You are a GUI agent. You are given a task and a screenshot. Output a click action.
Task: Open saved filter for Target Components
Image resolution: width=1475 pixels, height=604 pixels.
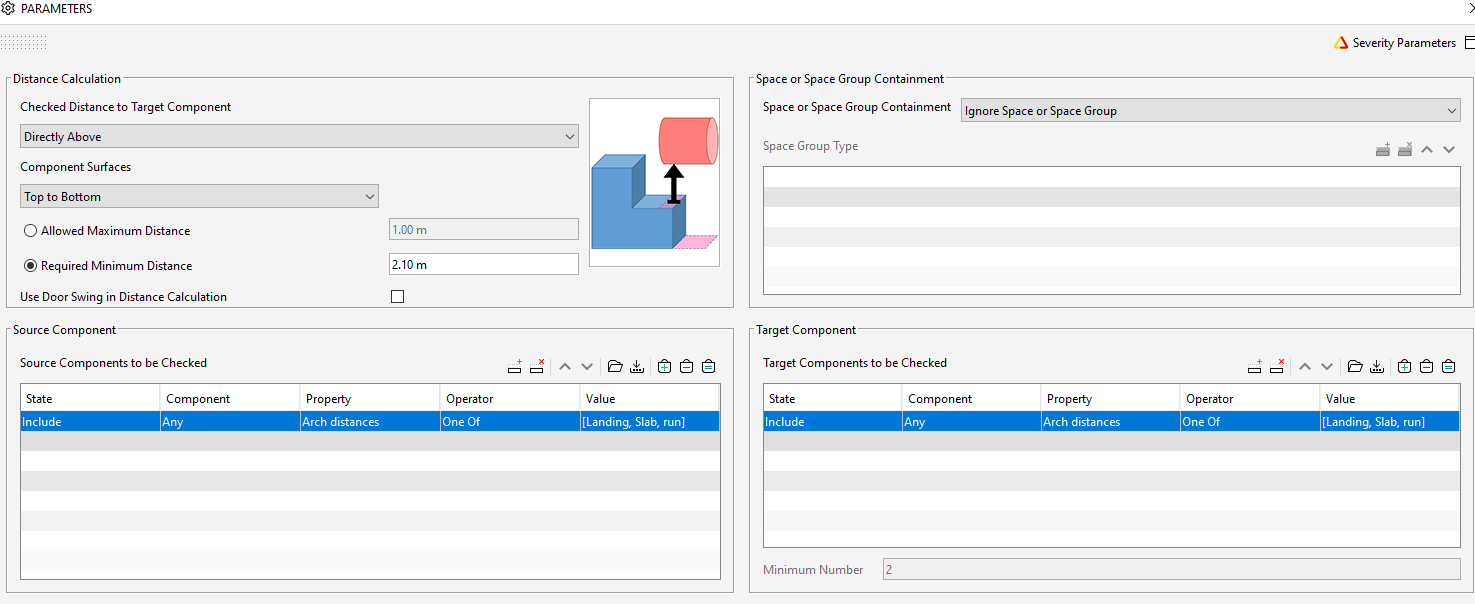(1355, 367)
